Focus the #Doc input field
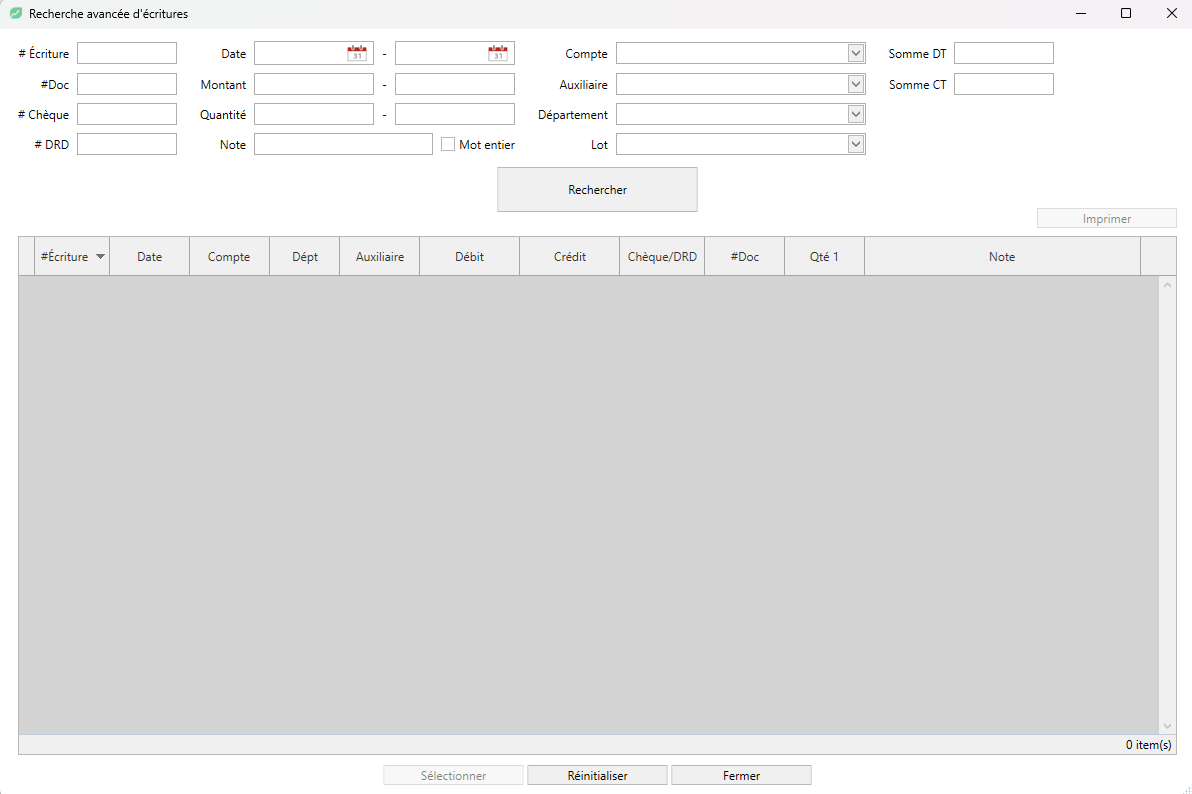The image size is (1192, 794). [127, 84]
